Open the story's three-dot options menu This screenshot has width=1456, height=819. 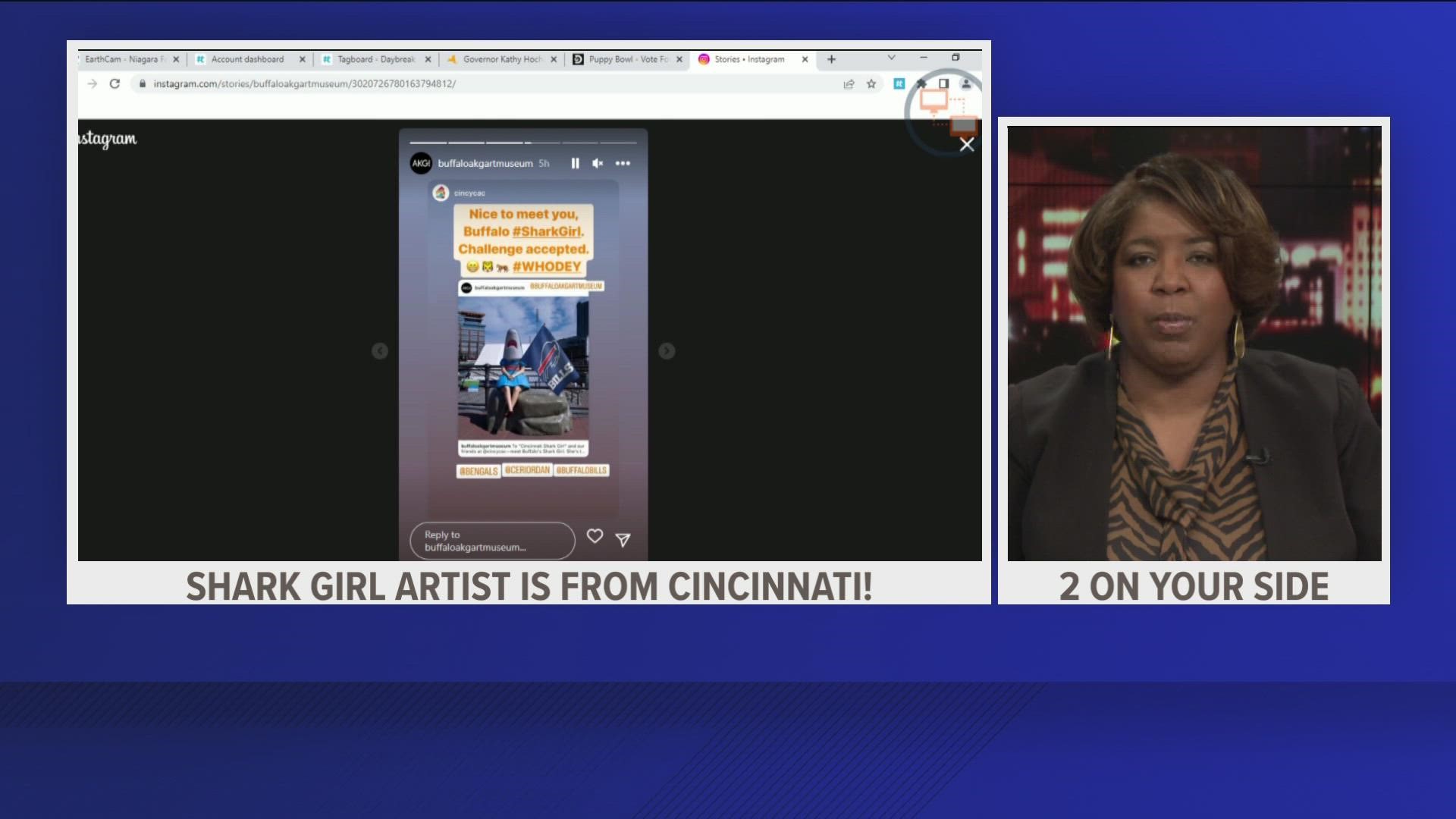623,163
